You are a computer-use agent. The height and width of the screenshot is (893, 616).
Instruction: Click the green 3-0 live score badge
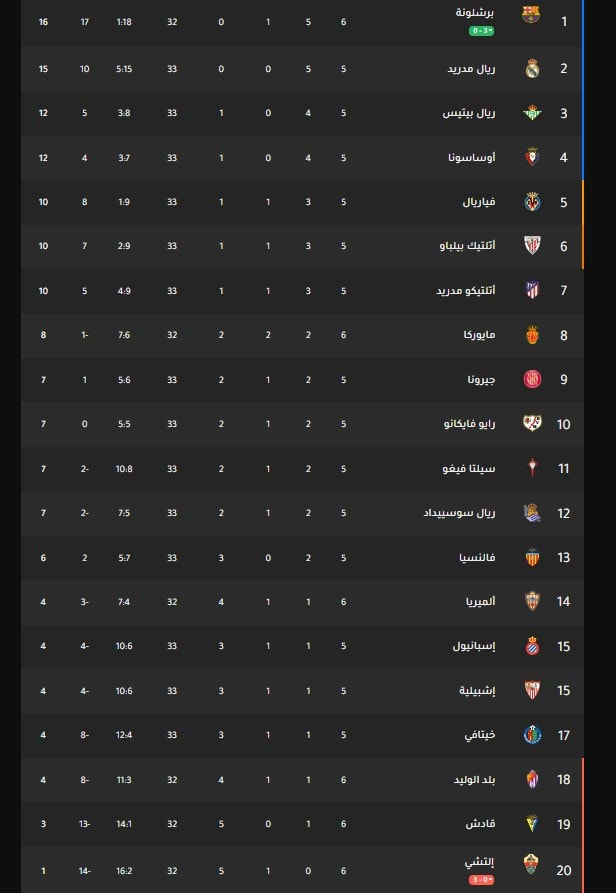[x=481, y=31]
